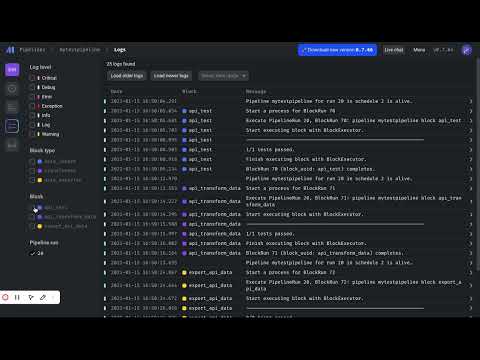Screen dimensions: 480x360
Task: Click the purple block icon on 'Start a process for BlockRun 71' row
Action: (x=184, y=189)
